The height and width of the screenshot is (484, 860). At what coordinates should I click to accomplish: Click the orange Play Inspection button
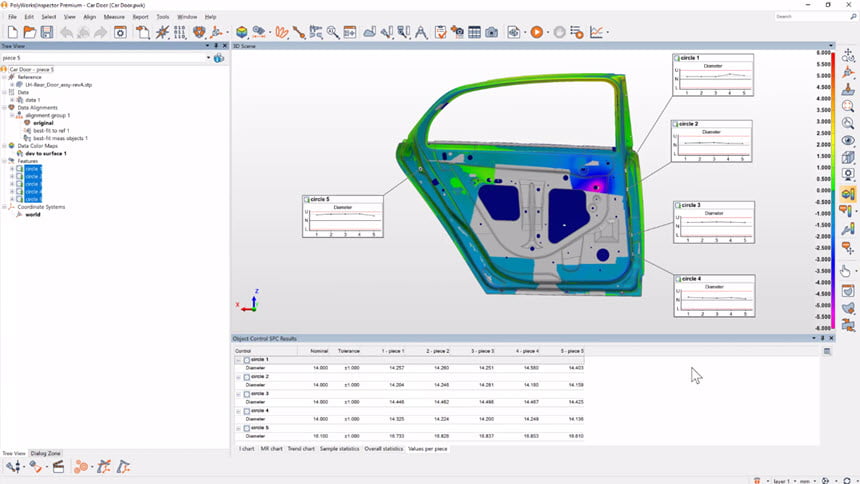(536, 32)
